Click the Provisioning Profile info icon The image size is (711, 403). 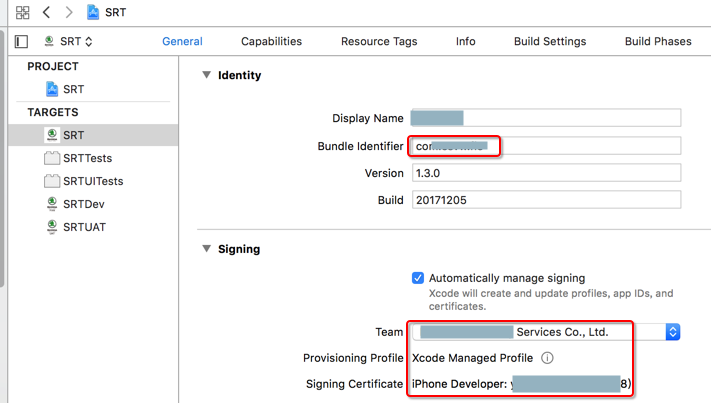click(x=547, y=358)
